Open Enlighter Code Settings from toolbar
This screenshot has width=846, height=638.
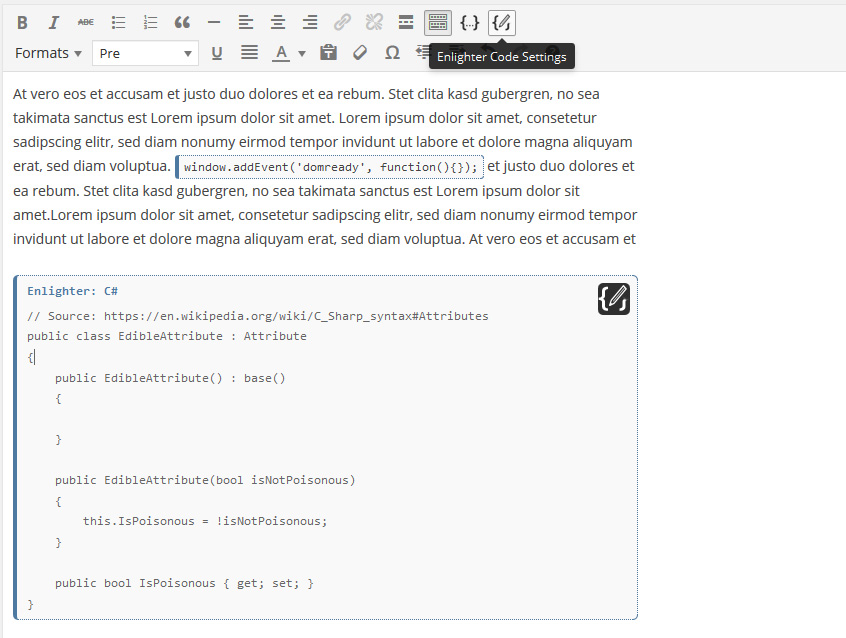coord(502,22)
